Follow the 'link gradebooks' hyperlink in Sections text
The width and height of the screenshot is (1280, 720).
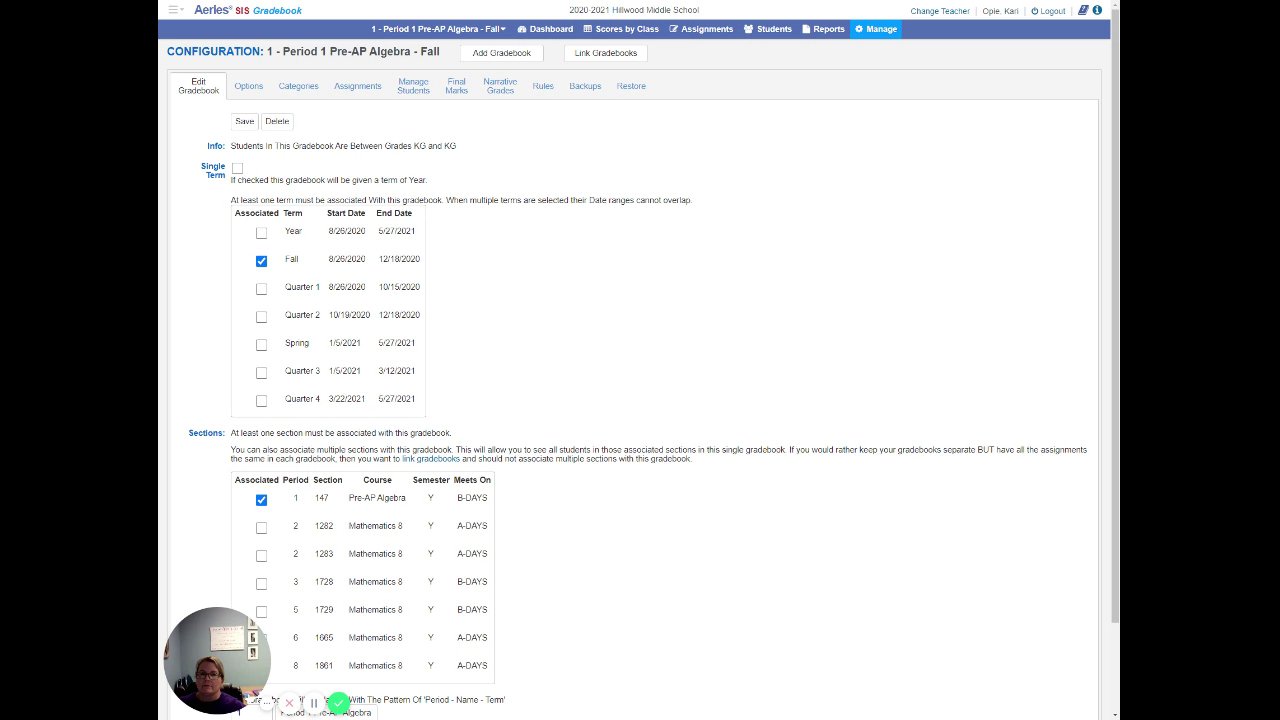(431, 459)
